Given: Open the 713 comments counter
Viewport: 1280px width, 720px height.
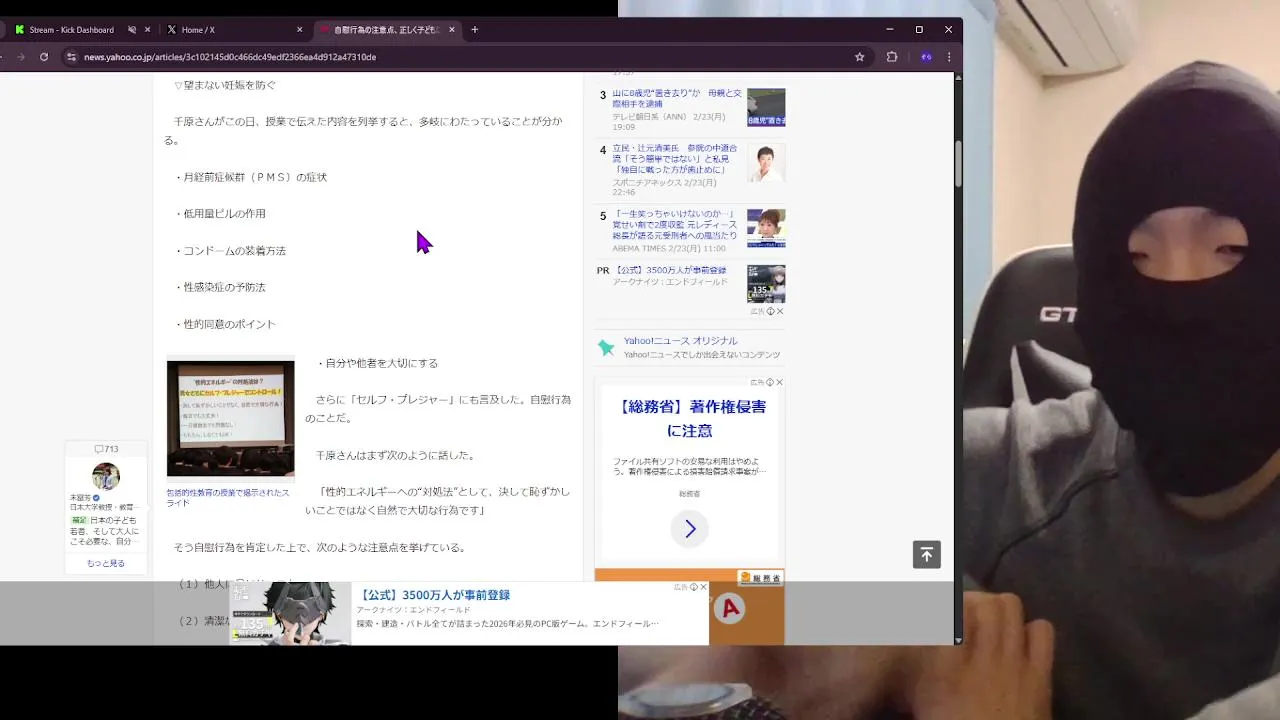Looking at the screenshot, I should [106, 449].
